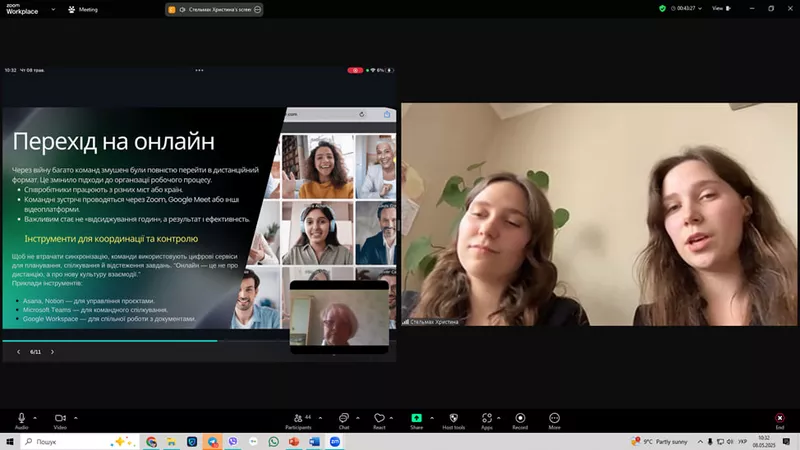Image resolution: width=800 pixels, height=450 pixels.
Task: Click the system tray volume icon
Action: pos(730,442)
